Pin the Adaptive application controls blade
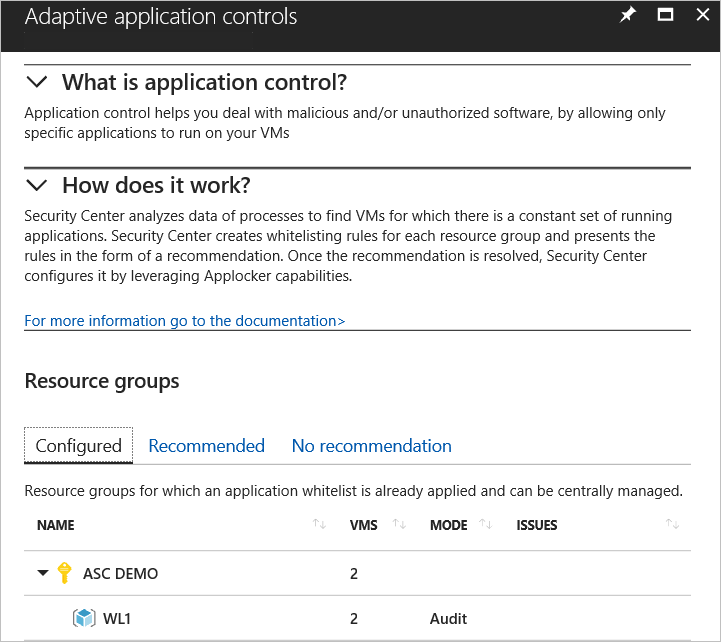Screen dimensions: 721x642 pyautogui.click(x=627, y=15)
